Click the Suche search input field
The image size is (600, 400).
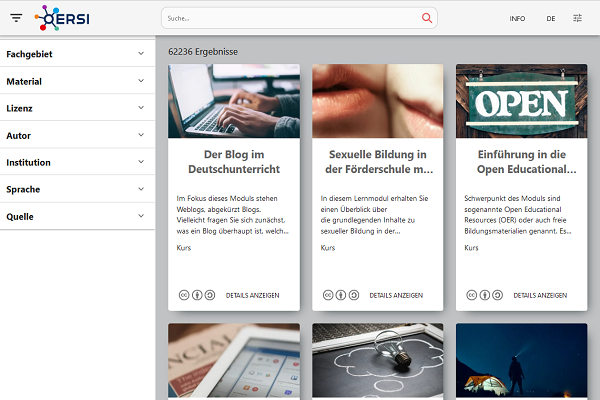tap(290, 18)
